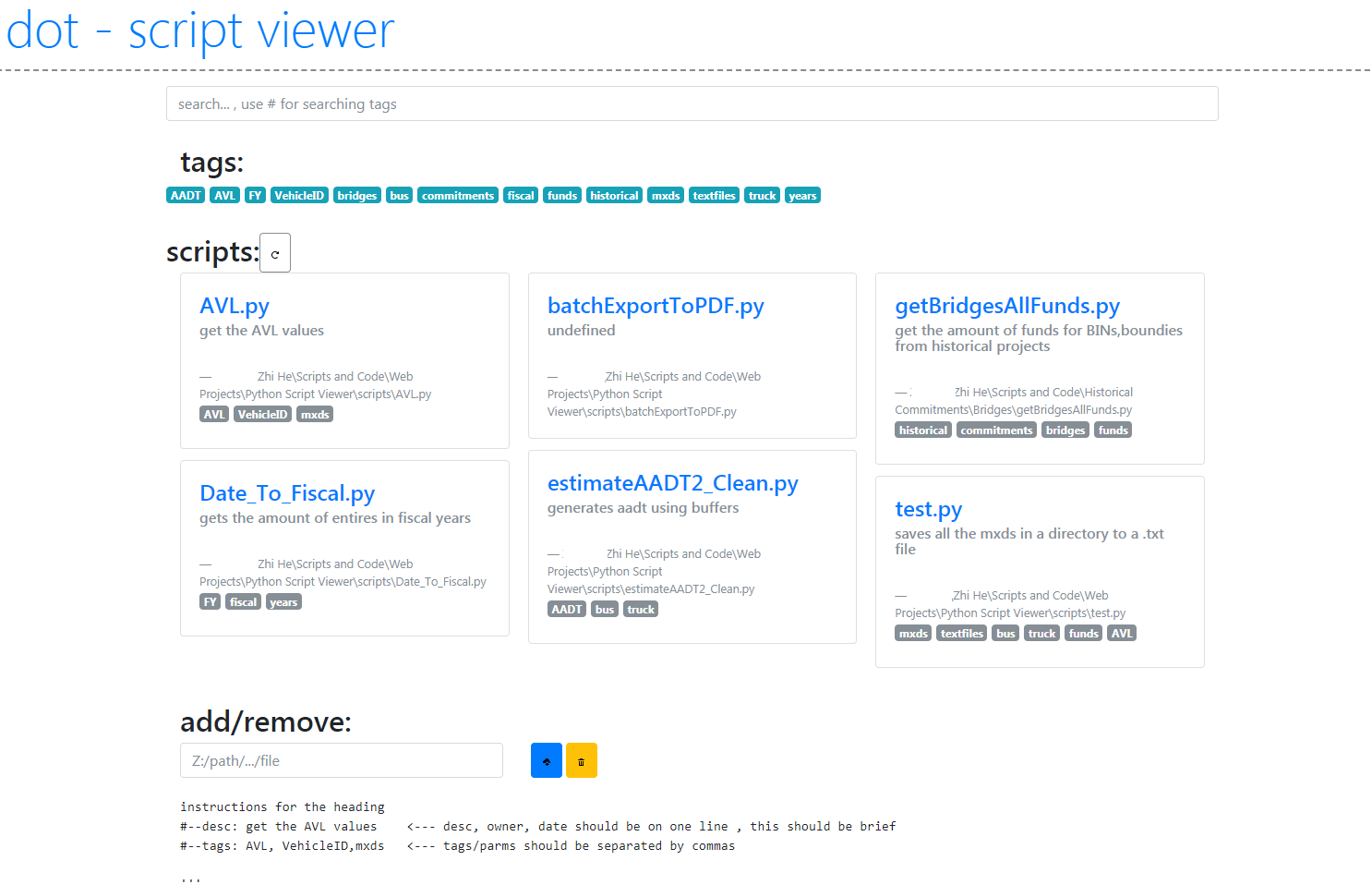Click bus tag on test.py card

1006,634
